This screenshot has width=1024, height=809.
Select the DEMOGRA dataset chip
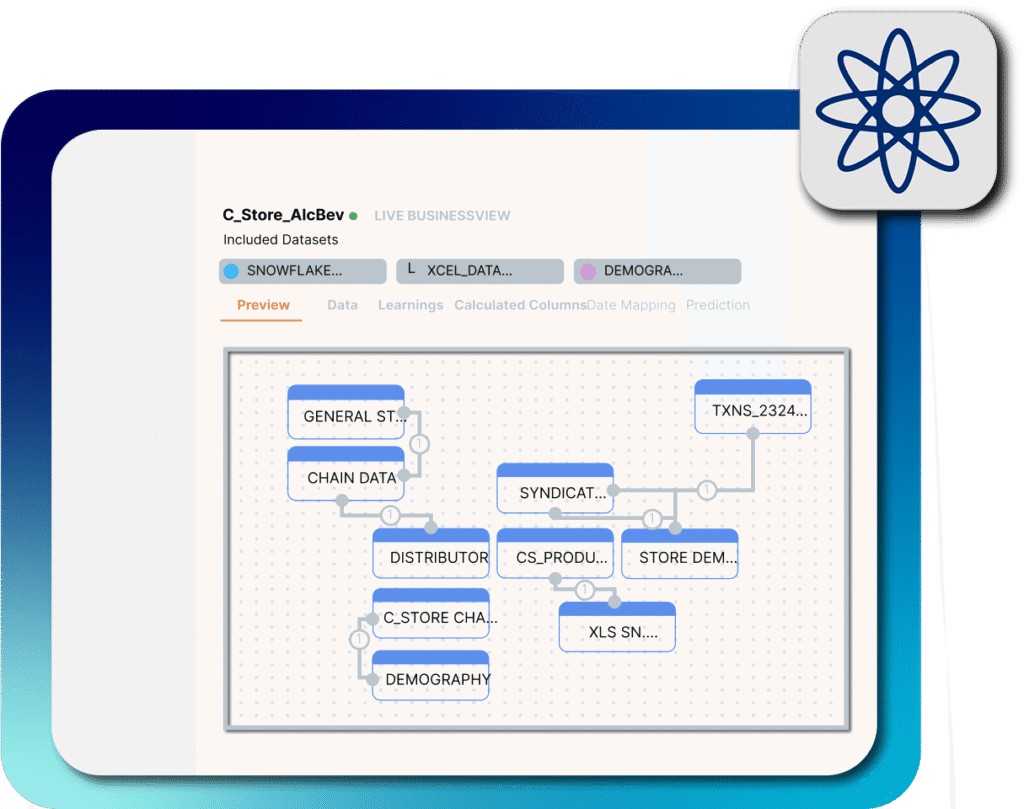[x=657, y=271]
